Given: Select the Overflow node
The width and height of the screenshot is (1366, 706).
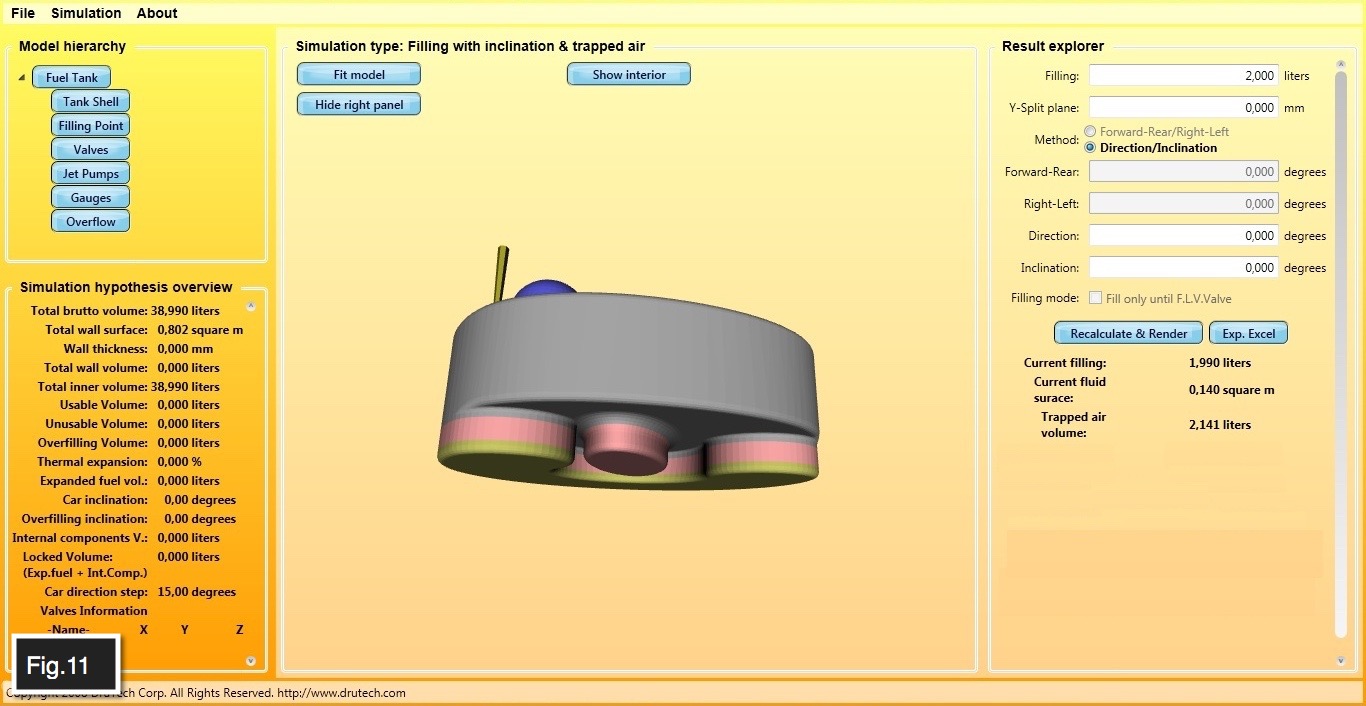Looking at the screenshot, I should tap(91, 222).
